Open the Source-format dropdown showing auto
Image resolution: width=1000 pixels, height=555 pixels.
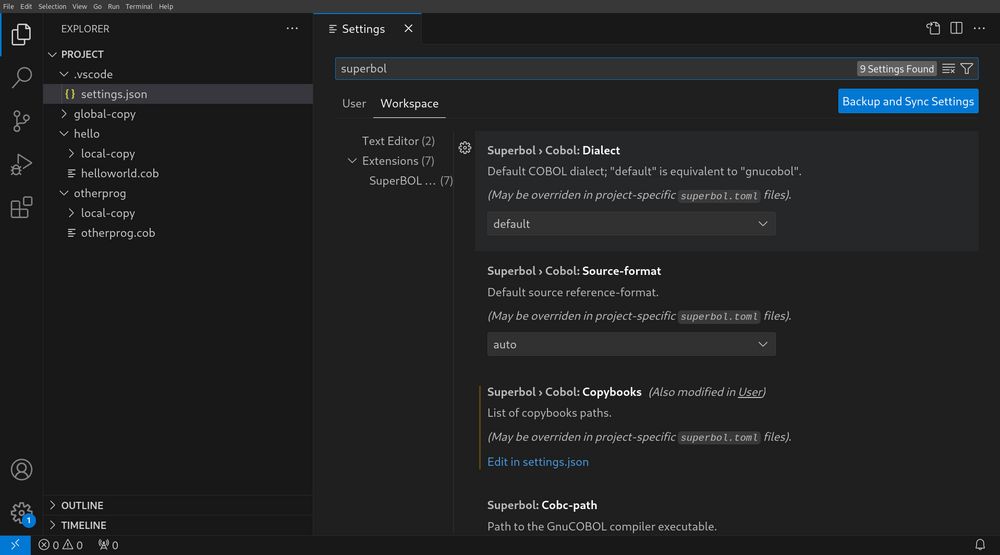point(631,344)
